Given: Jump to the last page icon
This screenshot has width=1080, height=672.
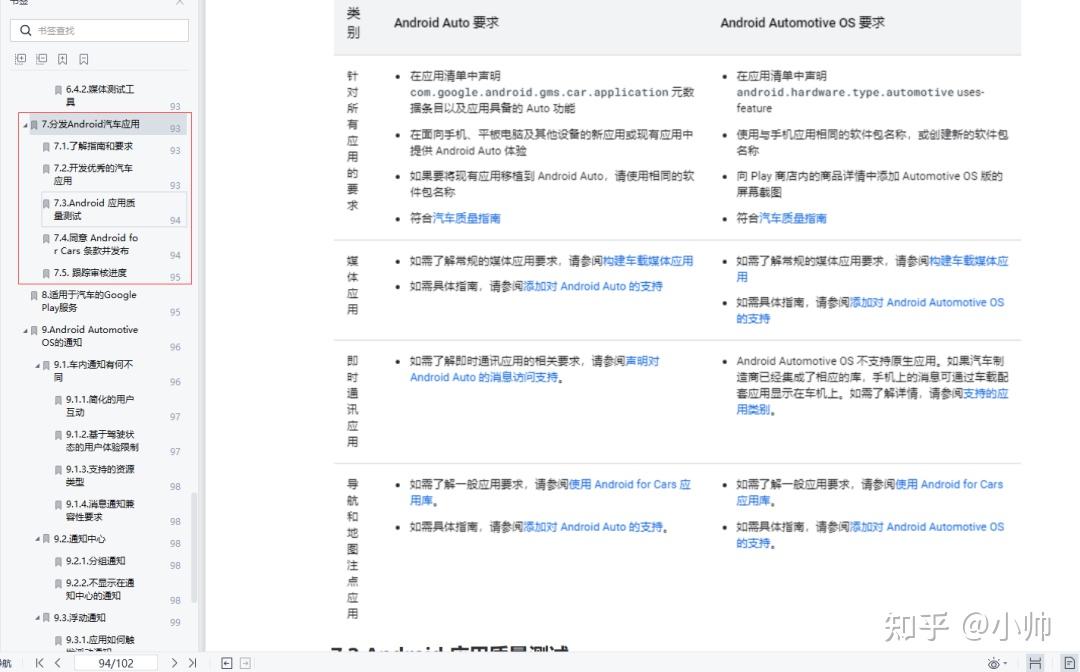Looking at the screenshot, I should coord(192,662).
